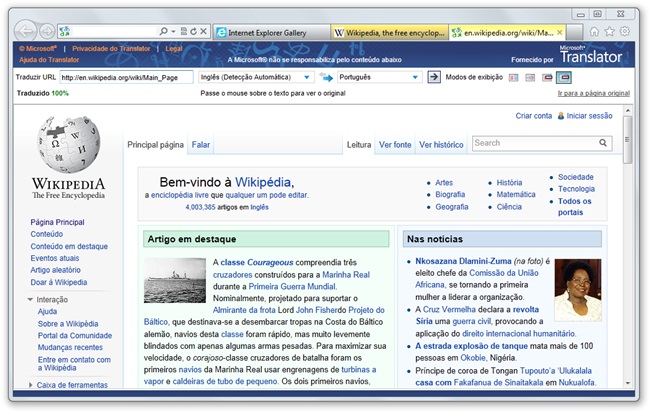
Task: Click the compatibility view icon in address bar
Action: (184, 31)
